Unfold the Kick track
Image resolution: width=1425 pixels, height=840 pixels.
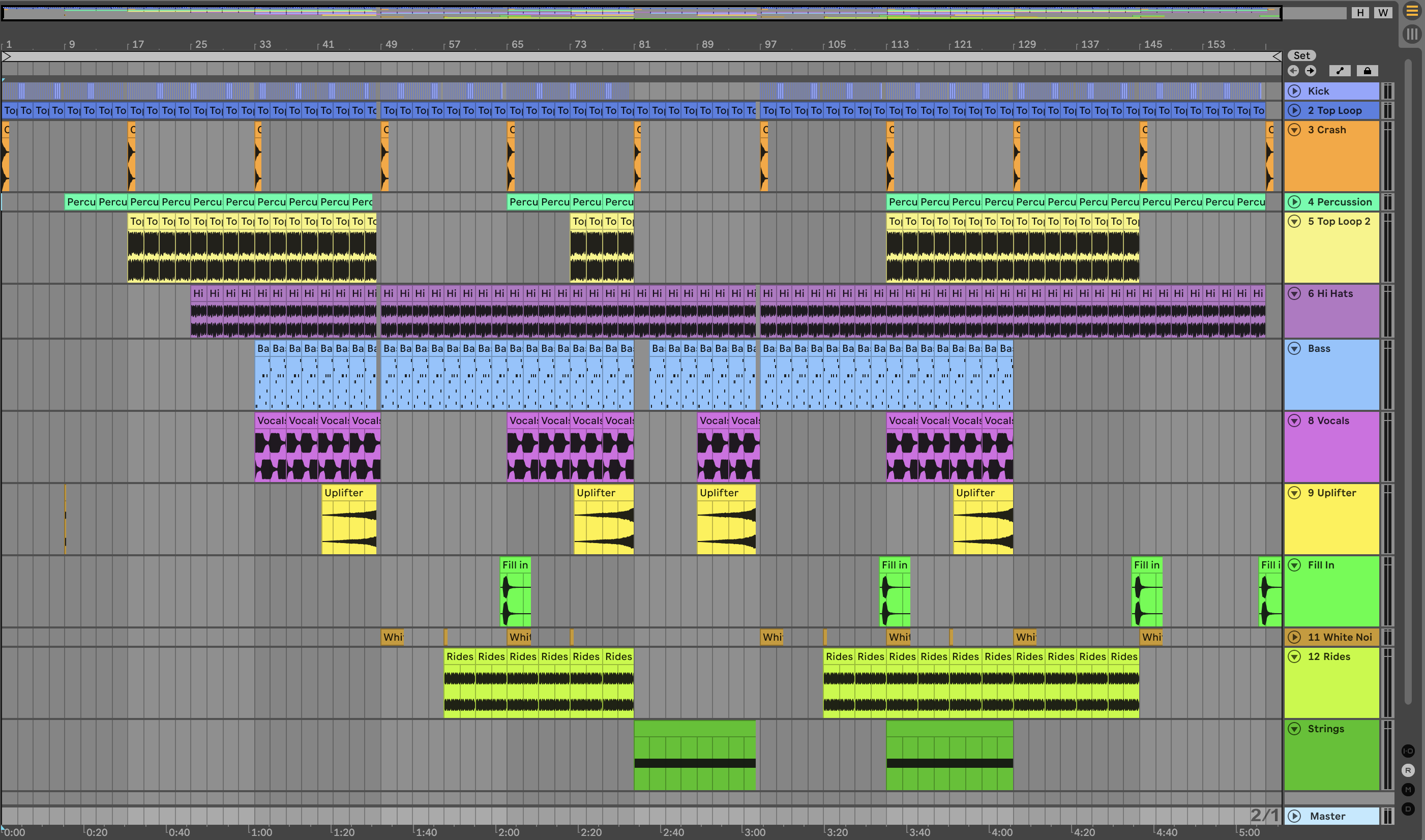1294,91
